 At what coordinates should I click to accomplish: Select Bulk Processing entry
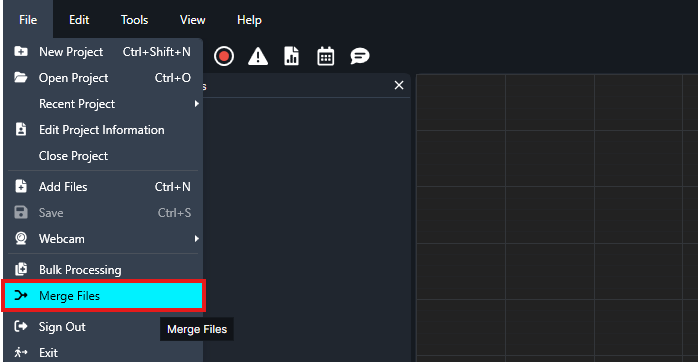pyautogui.click(x=103, y=270)
